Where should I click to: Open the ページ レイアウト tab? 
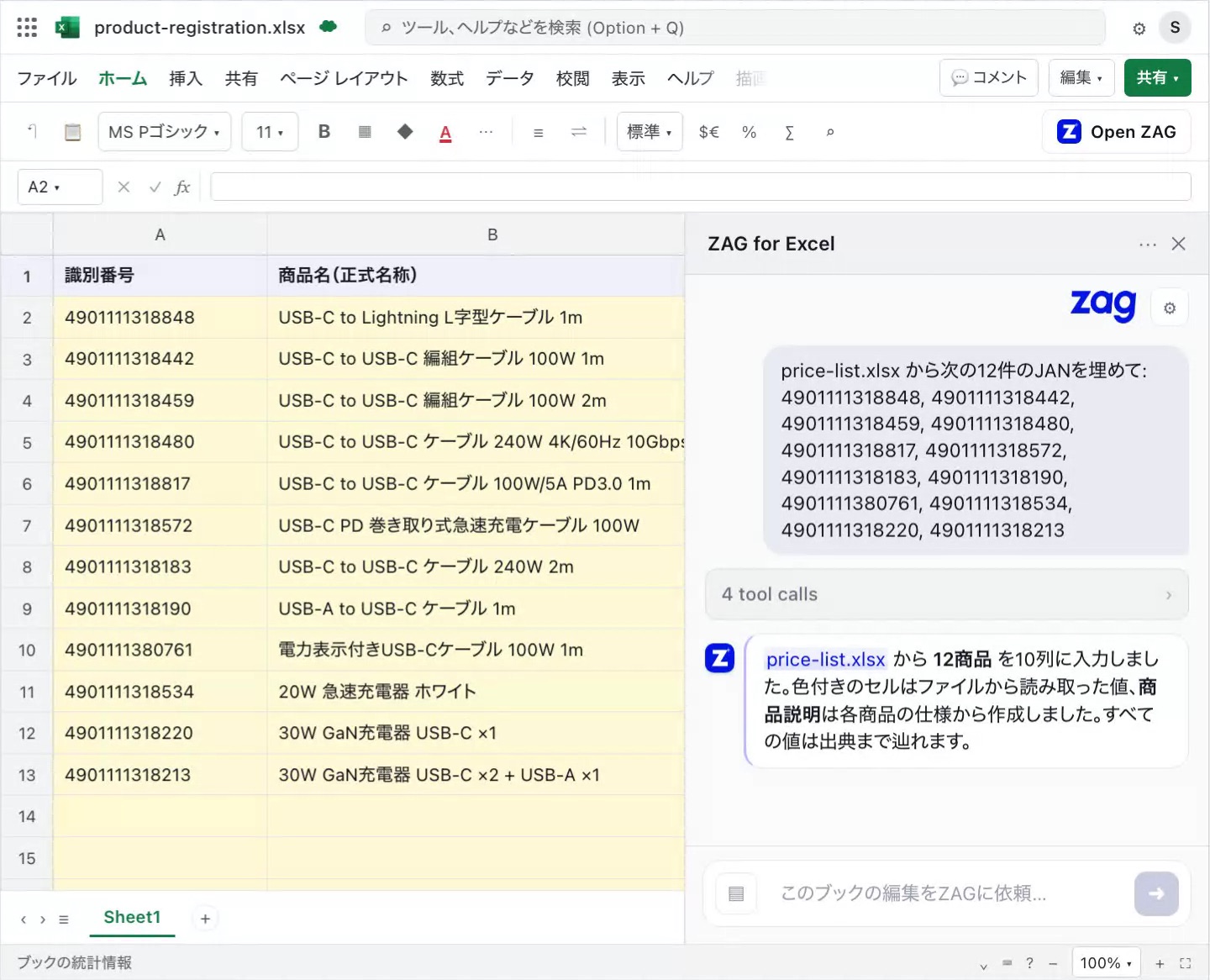pyautogui.click(x=344, y=78)
